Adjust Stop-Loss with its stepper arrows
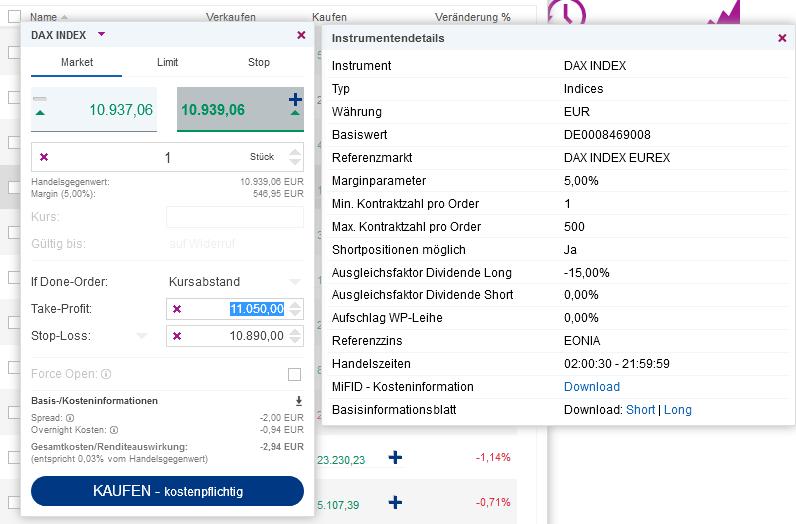 click(x=295, y=336)
